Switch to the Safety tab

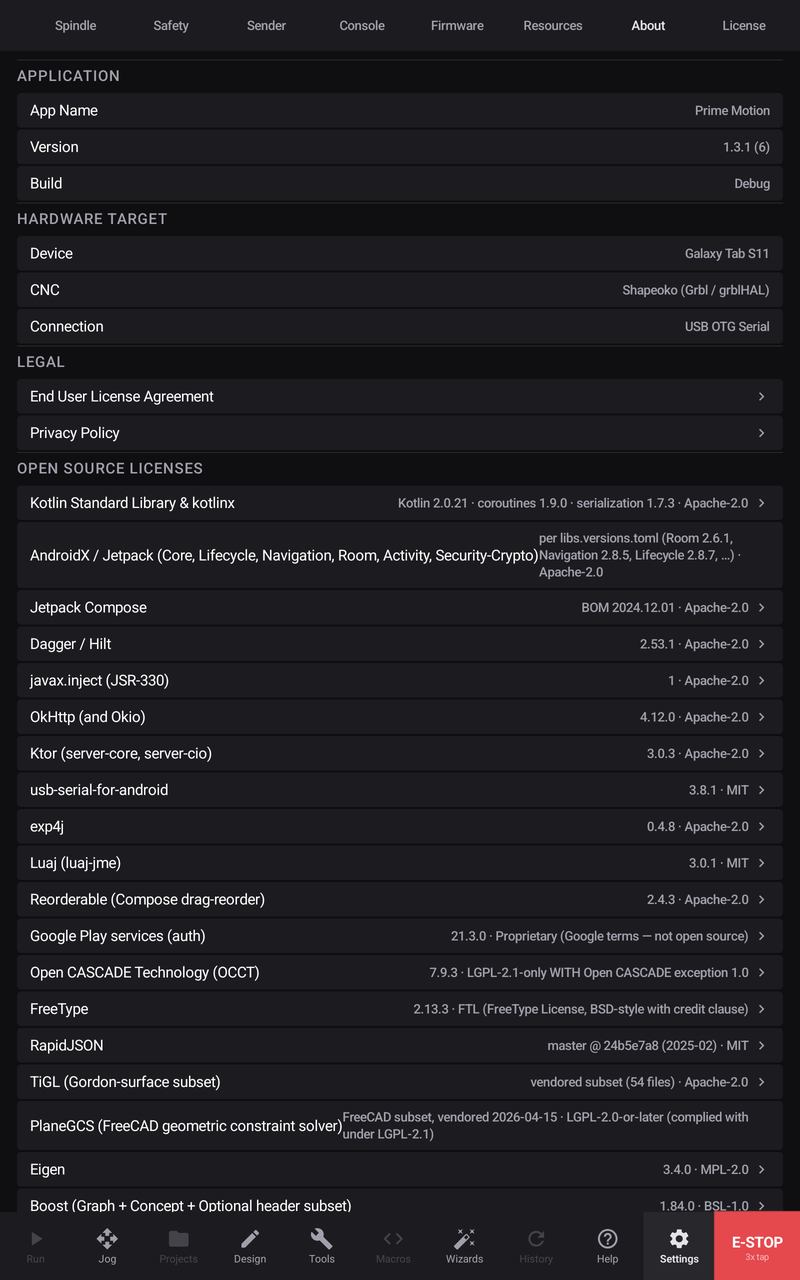pos(171,26)
